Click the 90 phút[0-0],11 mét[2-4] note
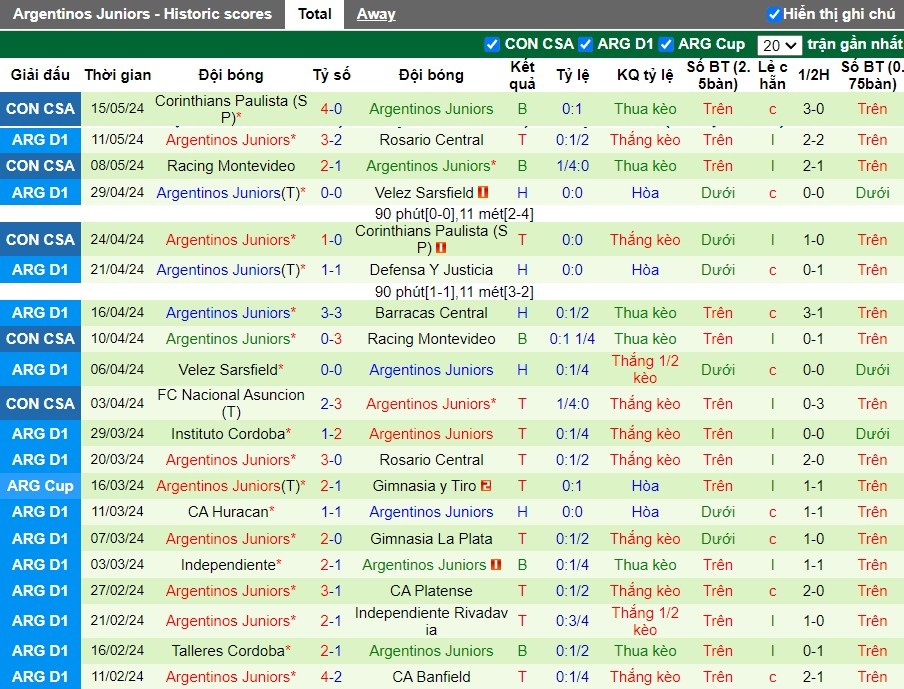This screenshot has width=904, height=689. [454, 214]
